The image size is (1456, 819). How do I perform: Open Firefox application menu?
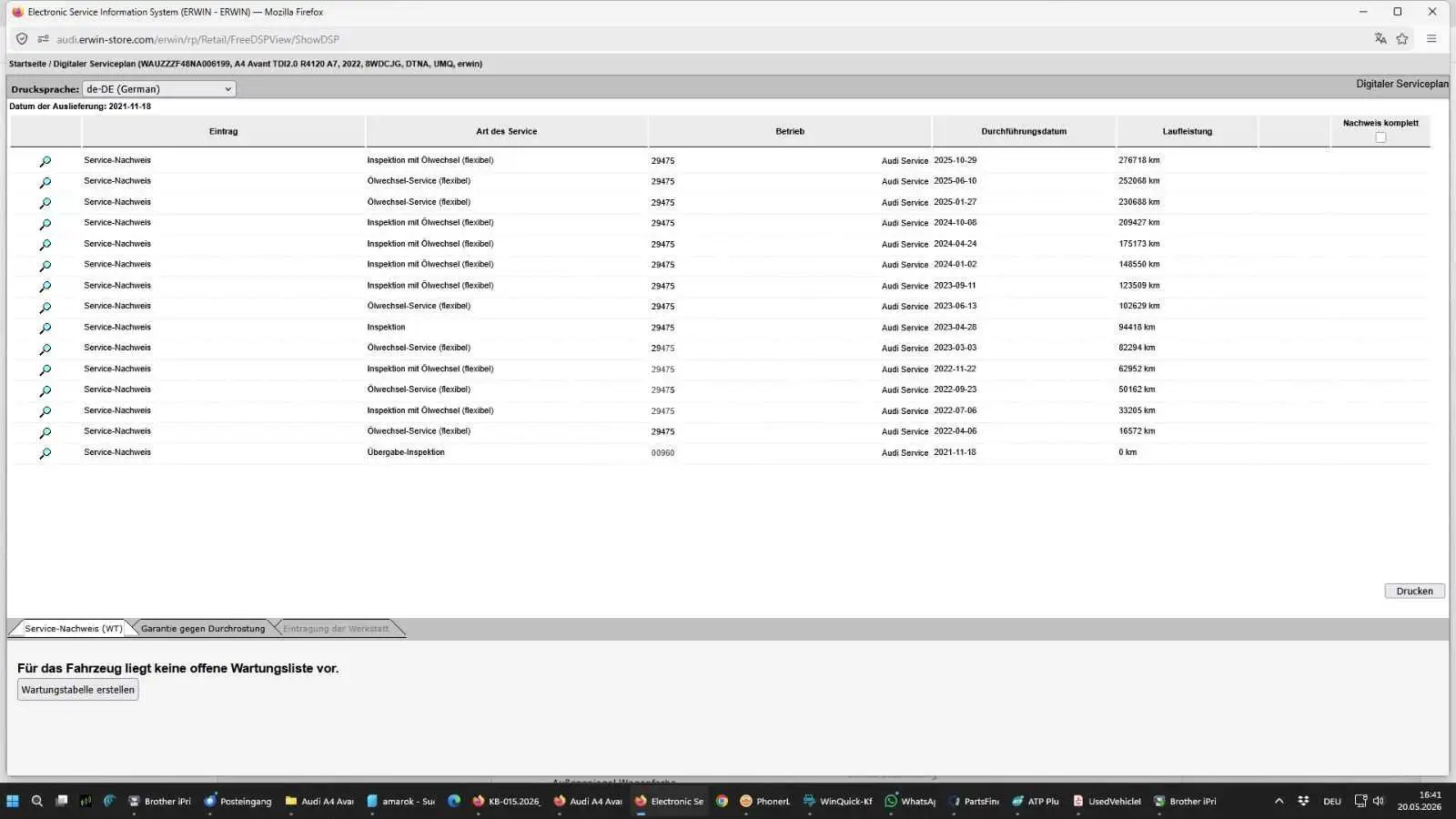(1431, 39)
